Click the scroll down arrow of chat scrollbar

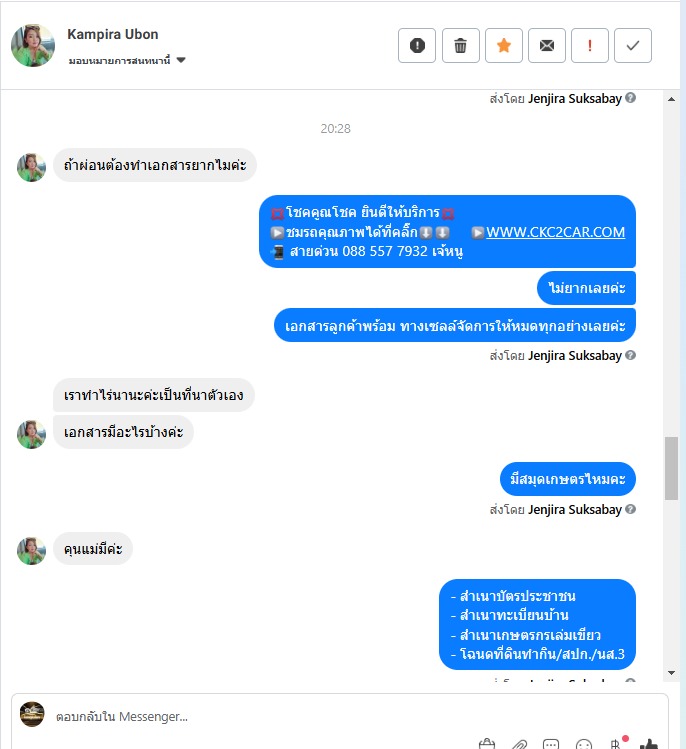tap(671, 673)
